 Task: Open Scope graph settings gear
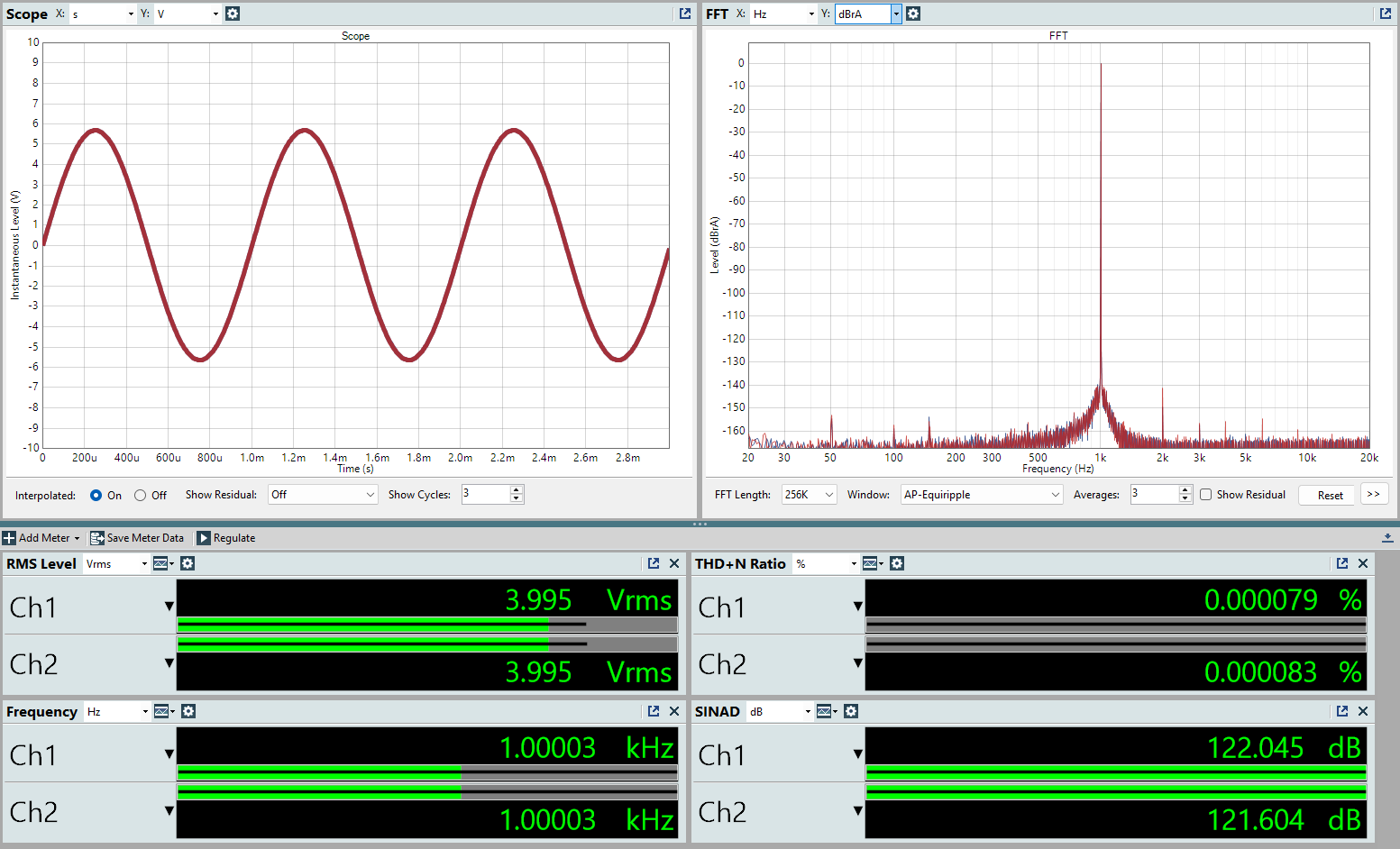coord(233,14)
